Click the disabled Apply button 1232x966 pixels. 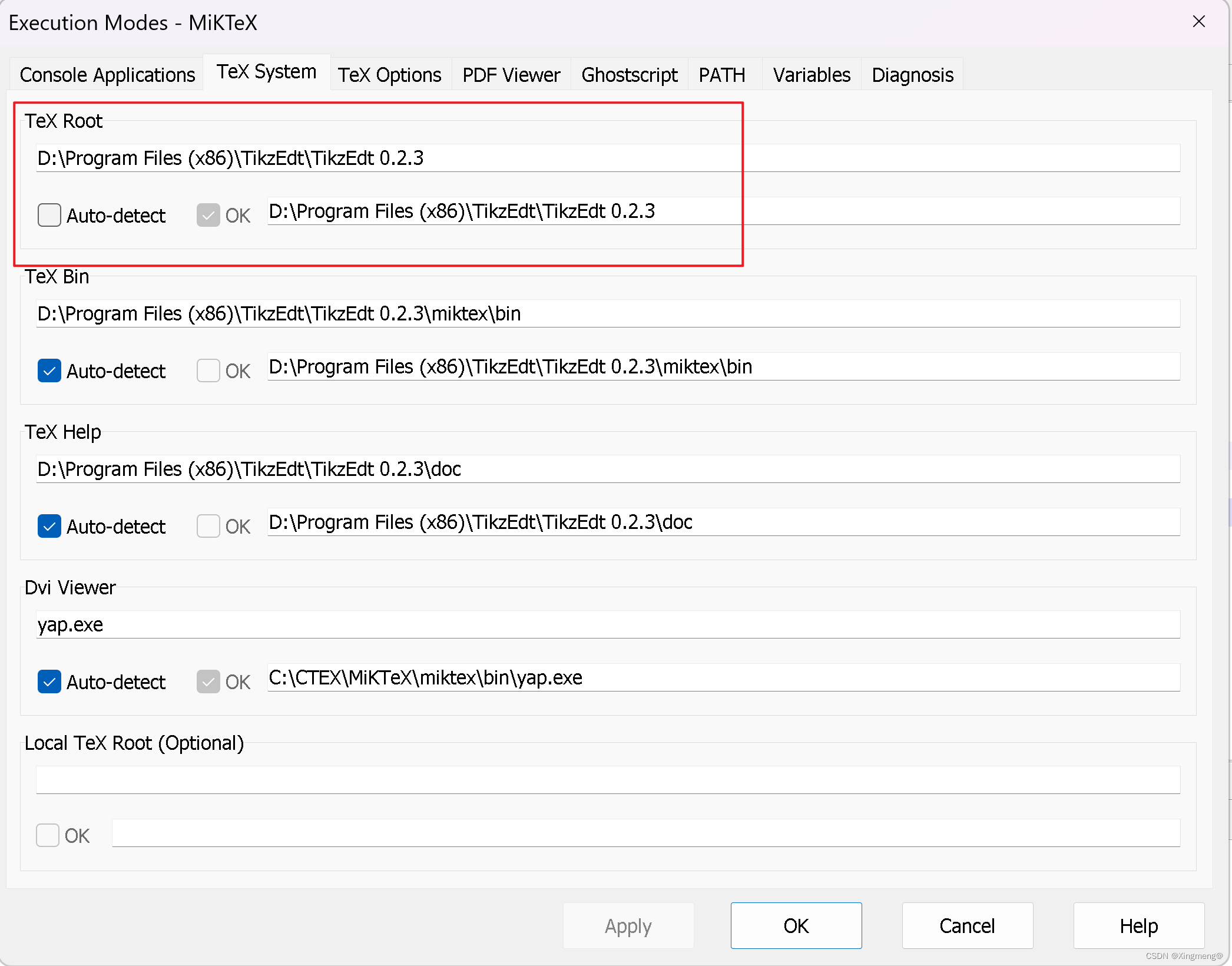pyautogui.click(x=628, y=926)
